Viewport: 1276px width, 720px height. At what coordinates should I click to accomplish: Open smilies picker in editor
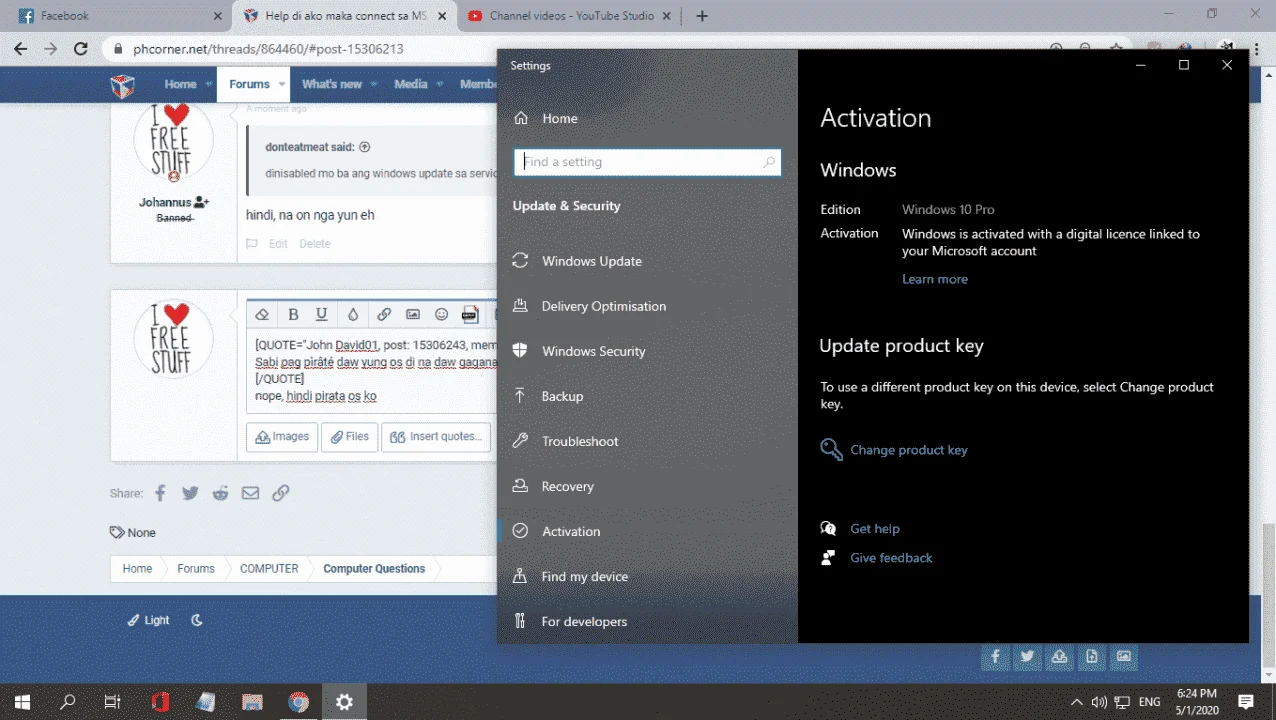[441, 314]
